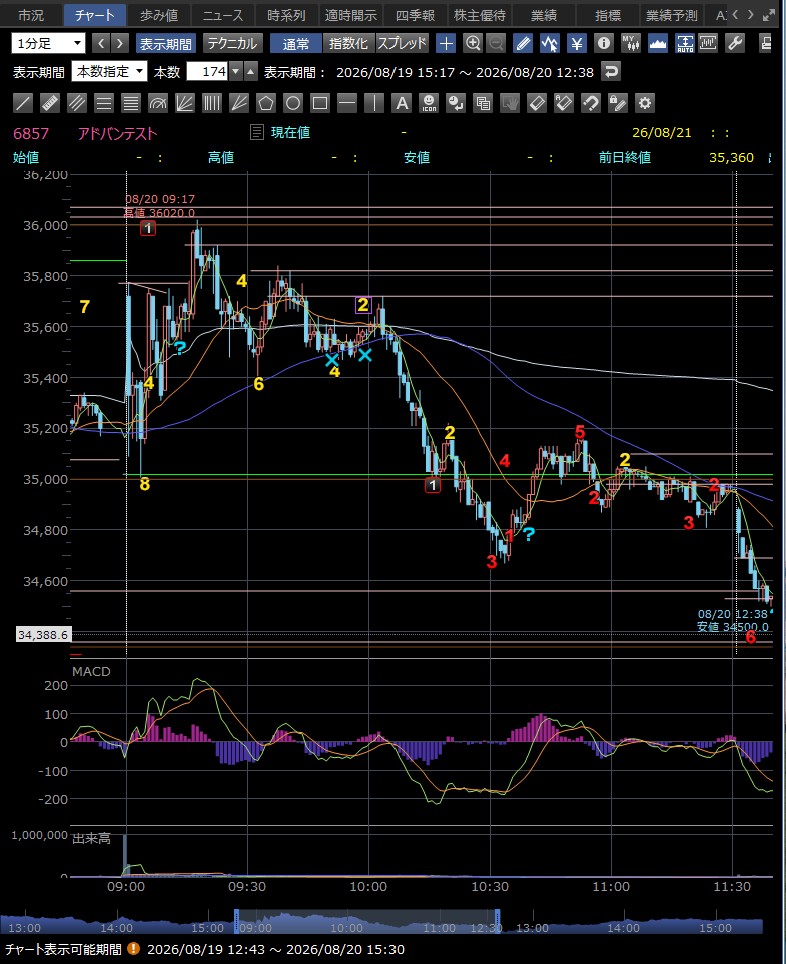The image size is (786, 964).
Task: Select スプレッド chart mode
Action: pyautogui.click(x=402, y=44)
